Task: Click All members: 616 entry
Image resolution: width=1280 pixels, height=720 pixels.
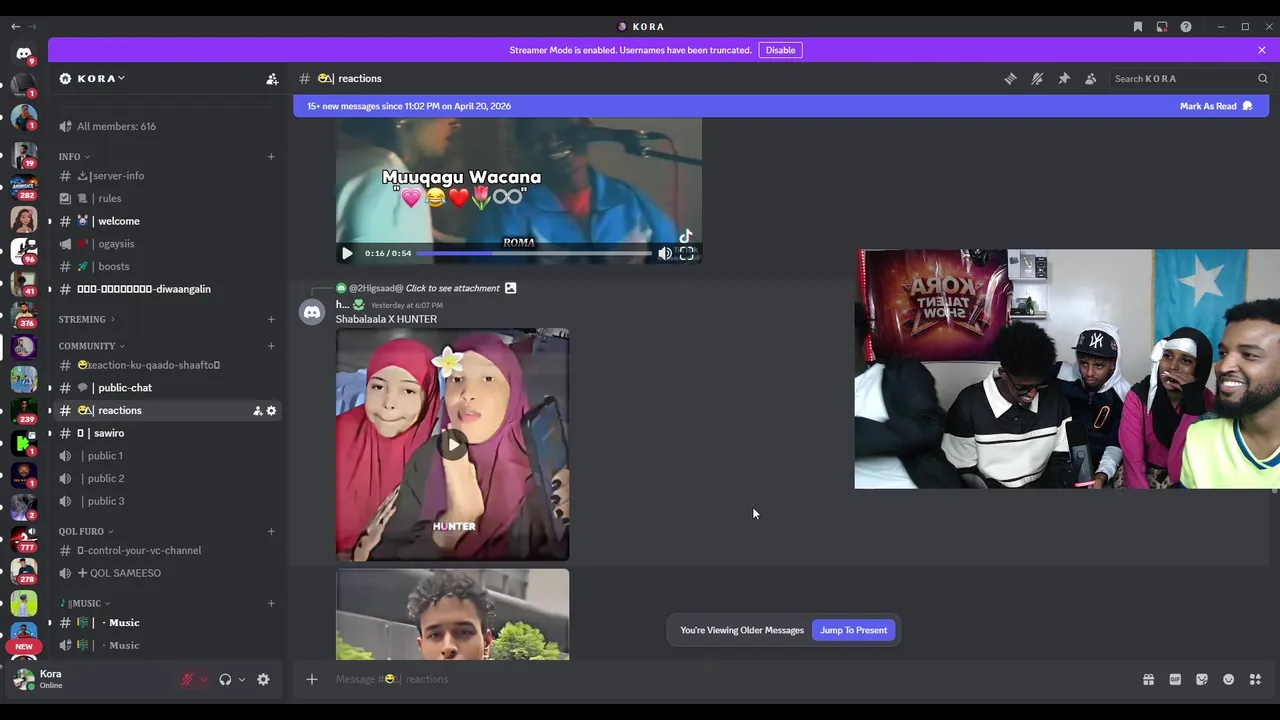Action: 168,126
